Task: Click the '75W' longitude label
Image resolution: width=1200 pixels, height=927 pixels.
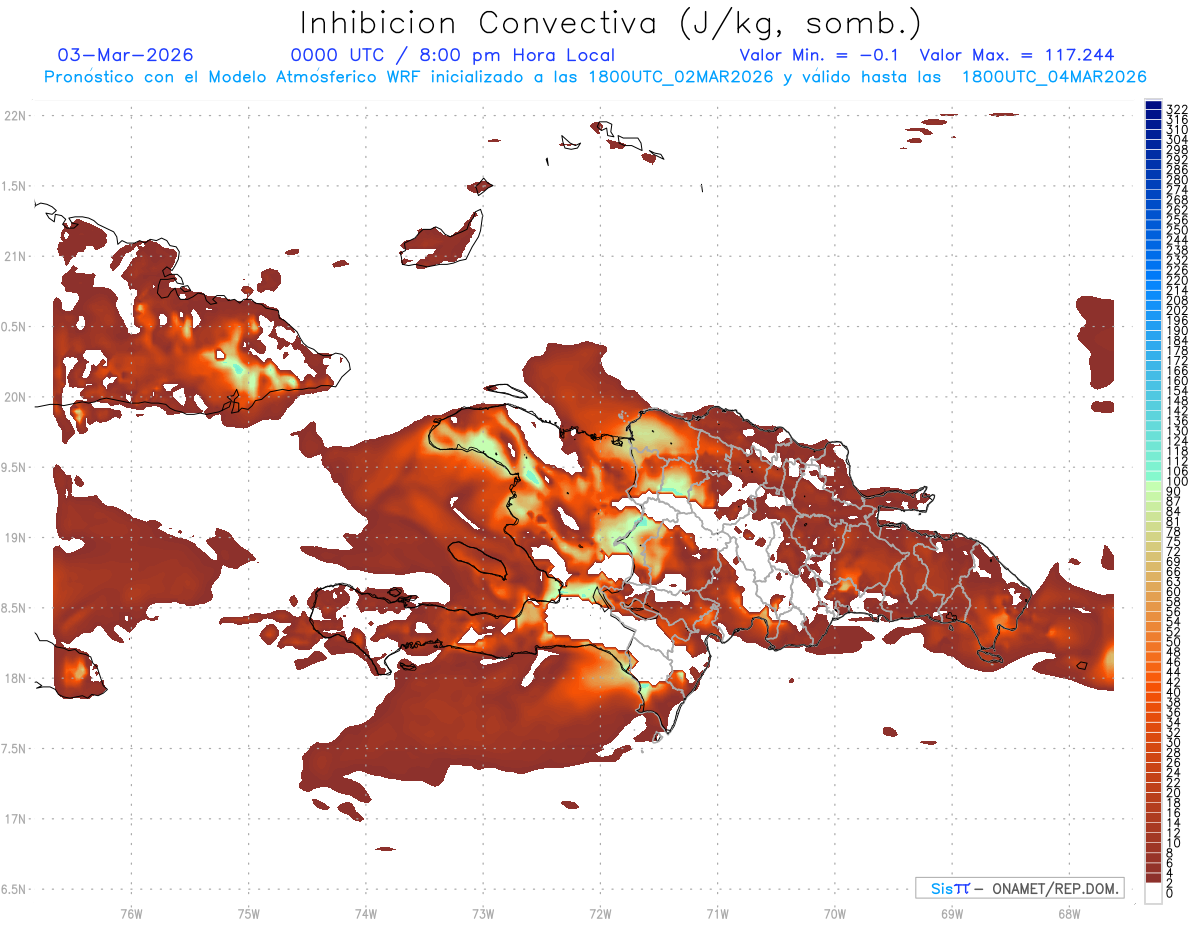Action: click(248, 912)
